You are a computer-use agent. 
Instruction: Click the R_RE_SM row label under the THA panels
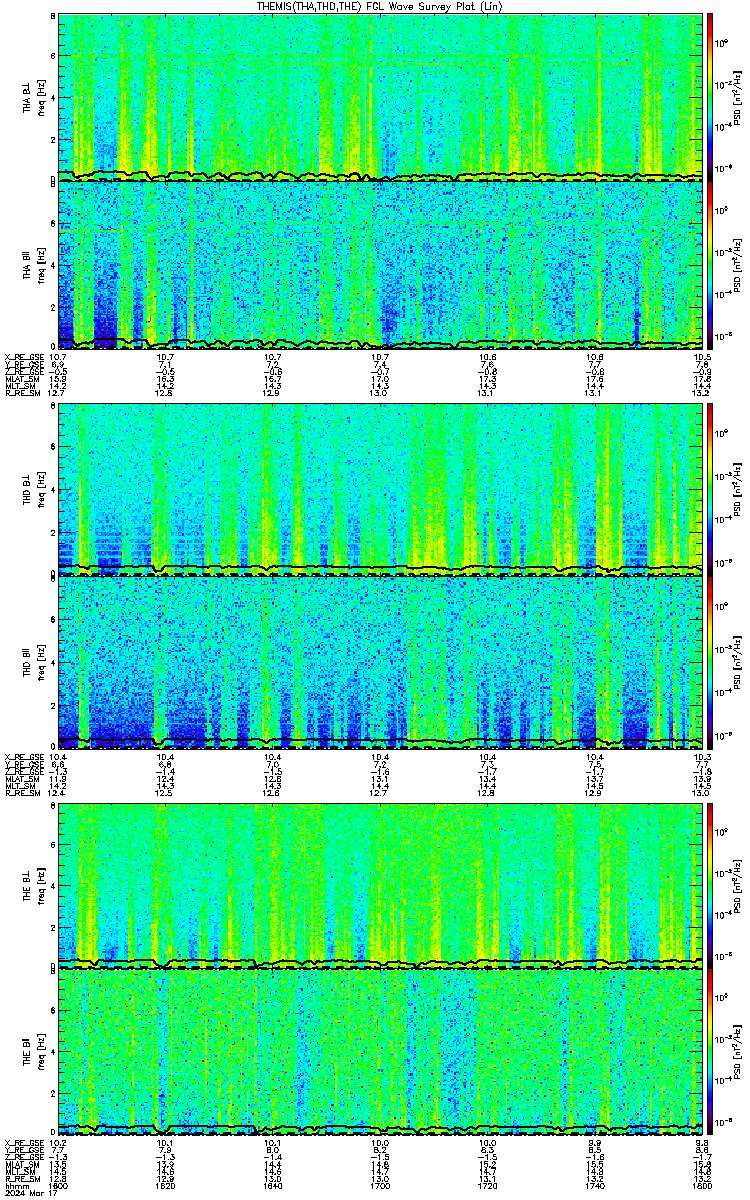tap(22, 393)
